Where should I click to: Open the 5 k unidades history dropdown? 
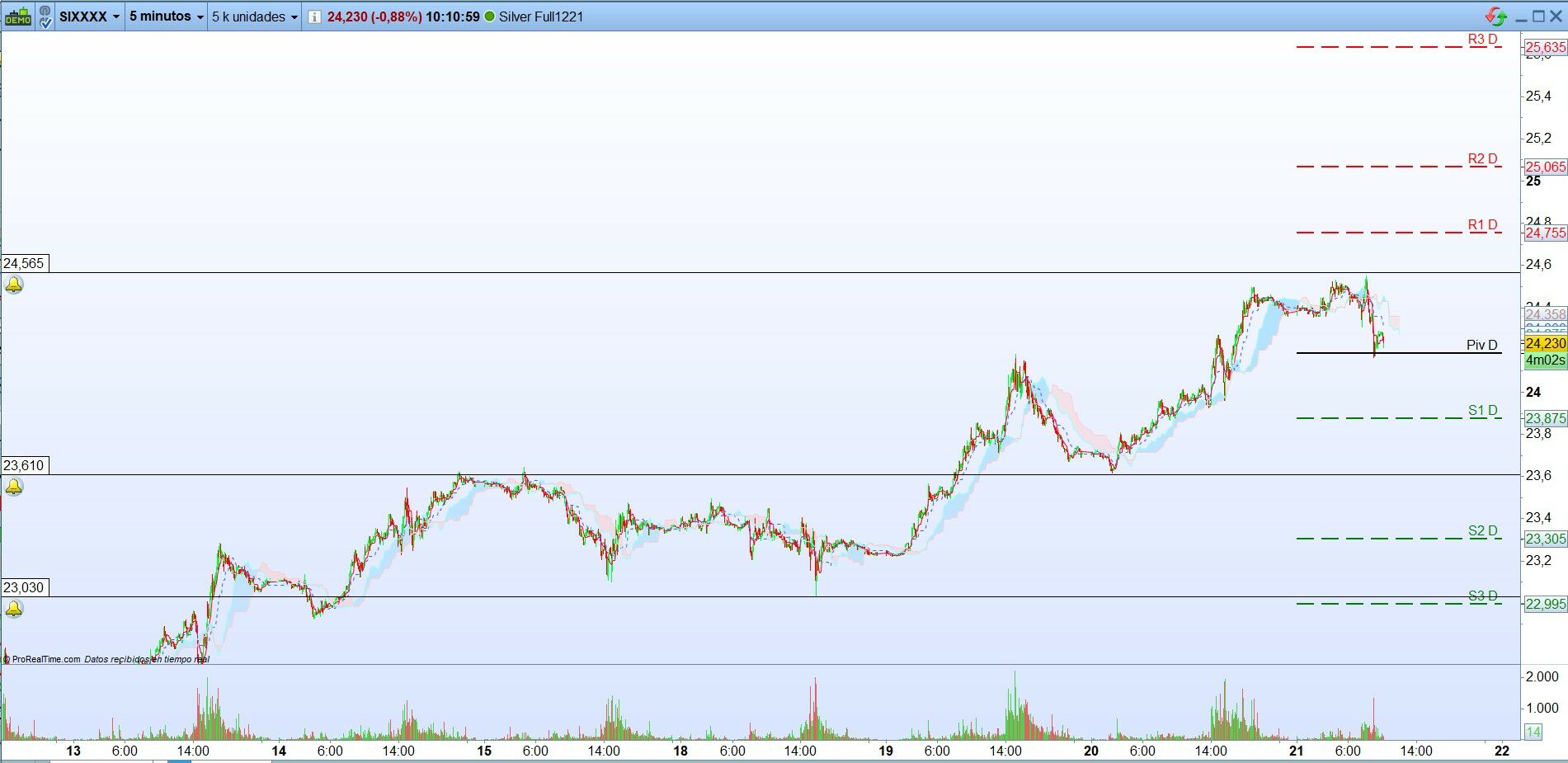tap(255, 16)
